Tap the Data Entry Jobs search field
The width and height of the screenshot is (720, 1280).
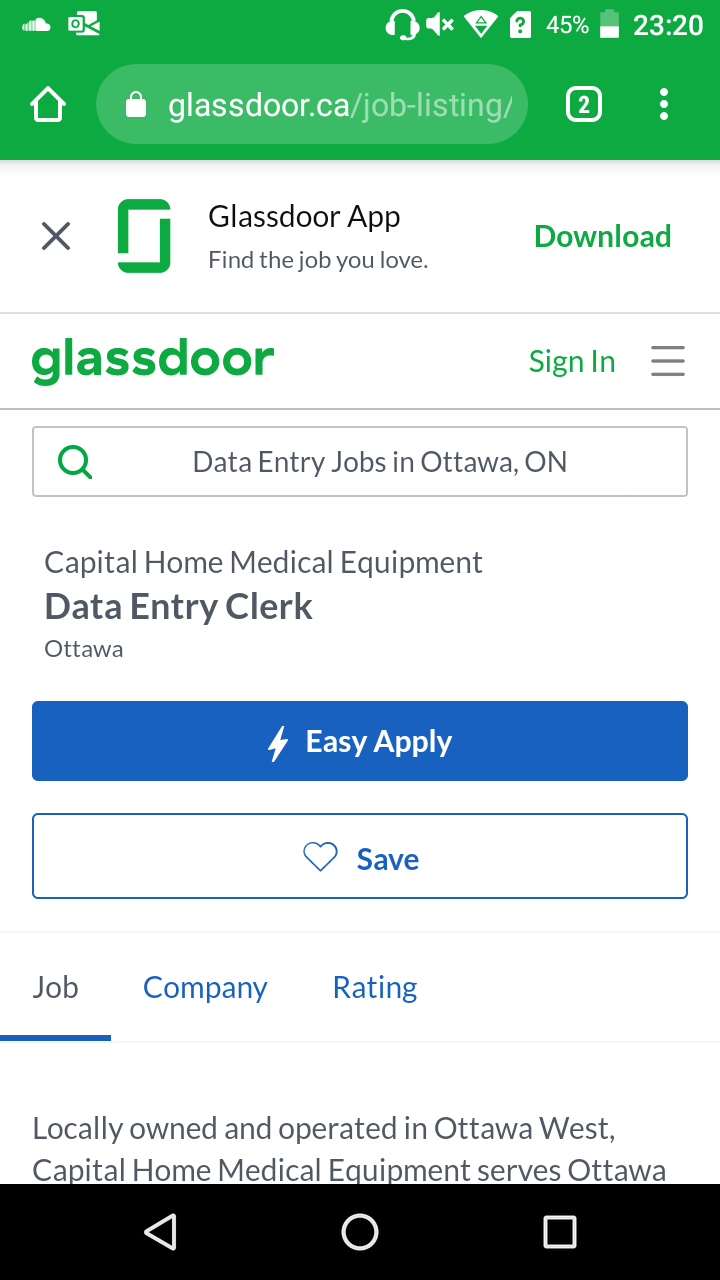(x=380, y=462)
